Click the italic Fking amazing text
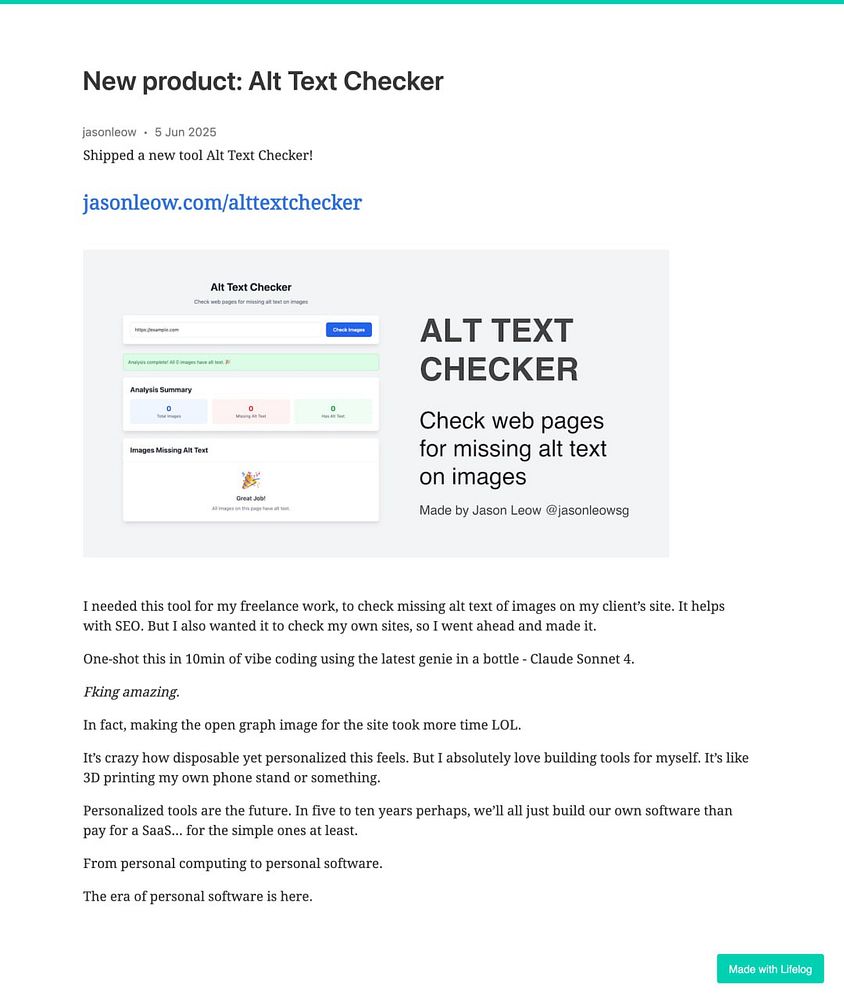This screenshot has height=1000, width=844. pos(131,692)
